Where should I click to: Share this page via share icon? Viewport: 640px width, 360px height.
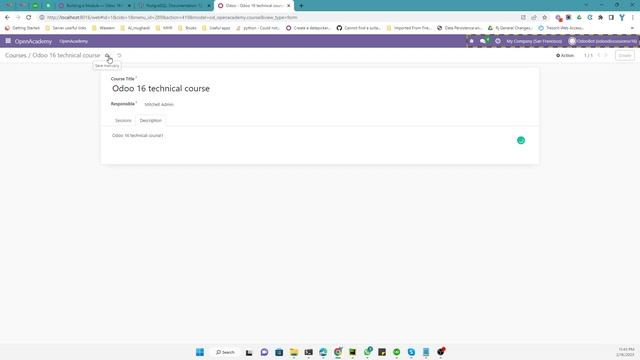coord(534,18)
